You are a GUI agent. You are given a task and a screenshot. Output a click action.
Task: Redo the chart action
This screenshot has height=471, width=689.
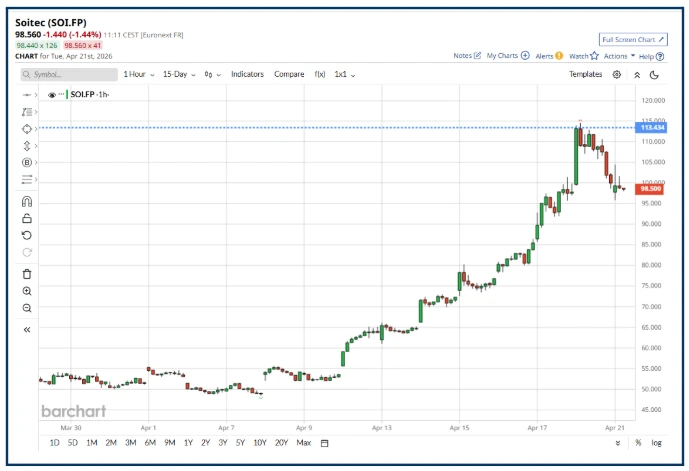(x=27, y=252)
